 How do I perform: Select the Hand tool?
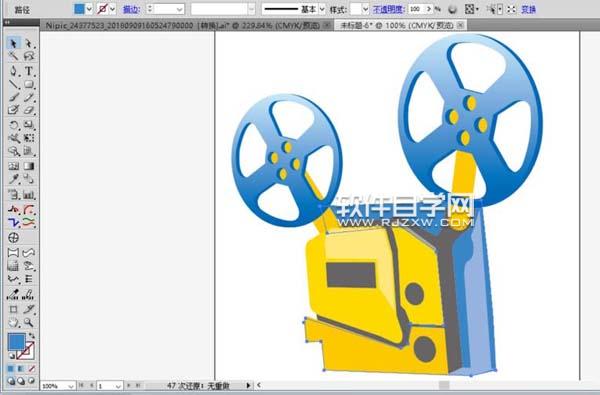(13, 323)
